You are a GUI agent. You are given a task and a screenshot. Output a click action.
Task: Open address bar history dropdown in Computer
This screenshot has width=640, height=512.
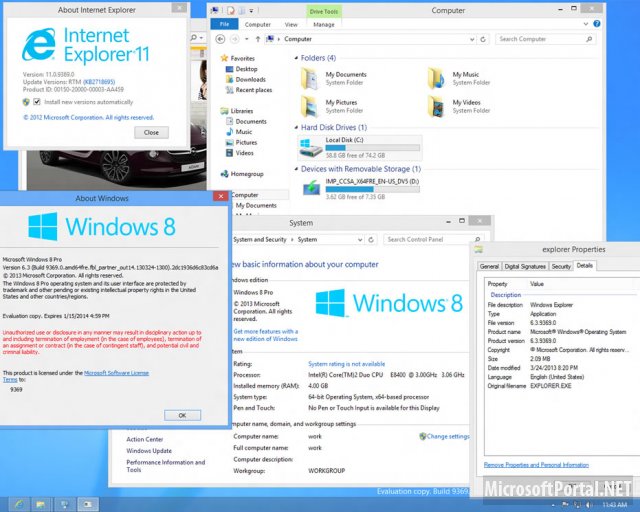472,39
